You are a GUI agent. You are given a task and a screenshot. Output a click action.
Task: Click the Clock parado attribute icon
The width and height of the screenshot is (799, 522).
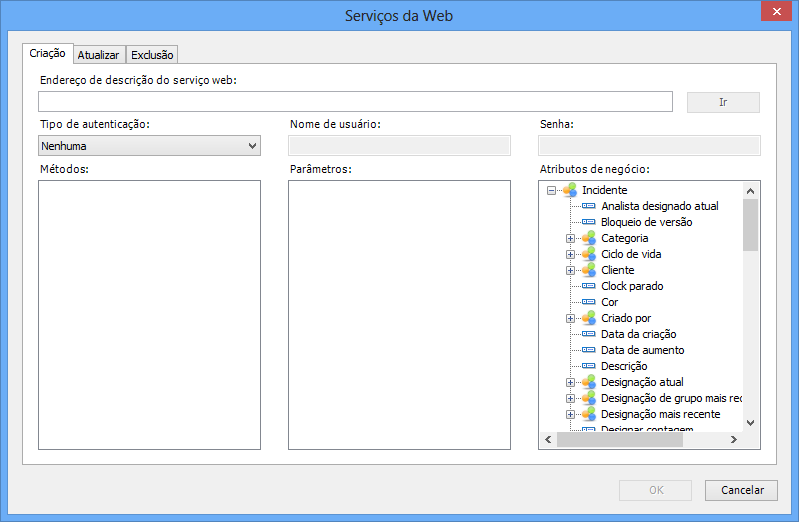[x=589, y=286]
